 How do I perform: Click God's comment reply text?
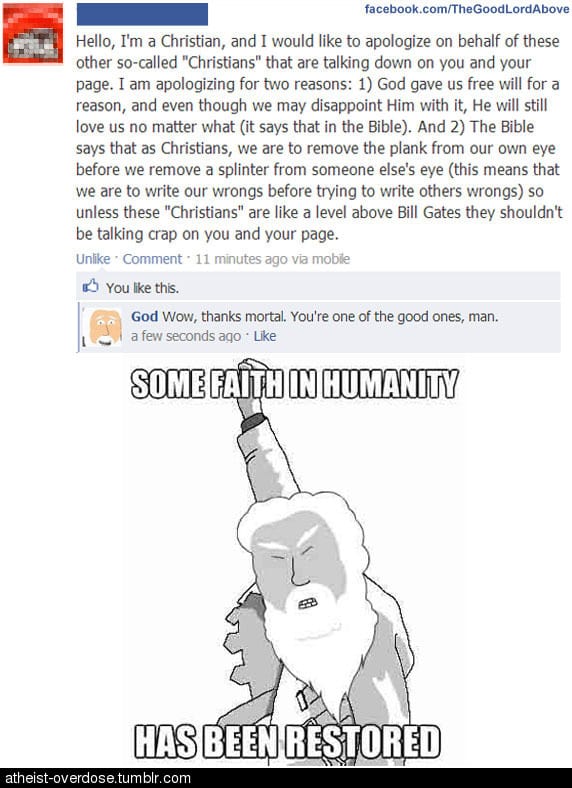330,316
